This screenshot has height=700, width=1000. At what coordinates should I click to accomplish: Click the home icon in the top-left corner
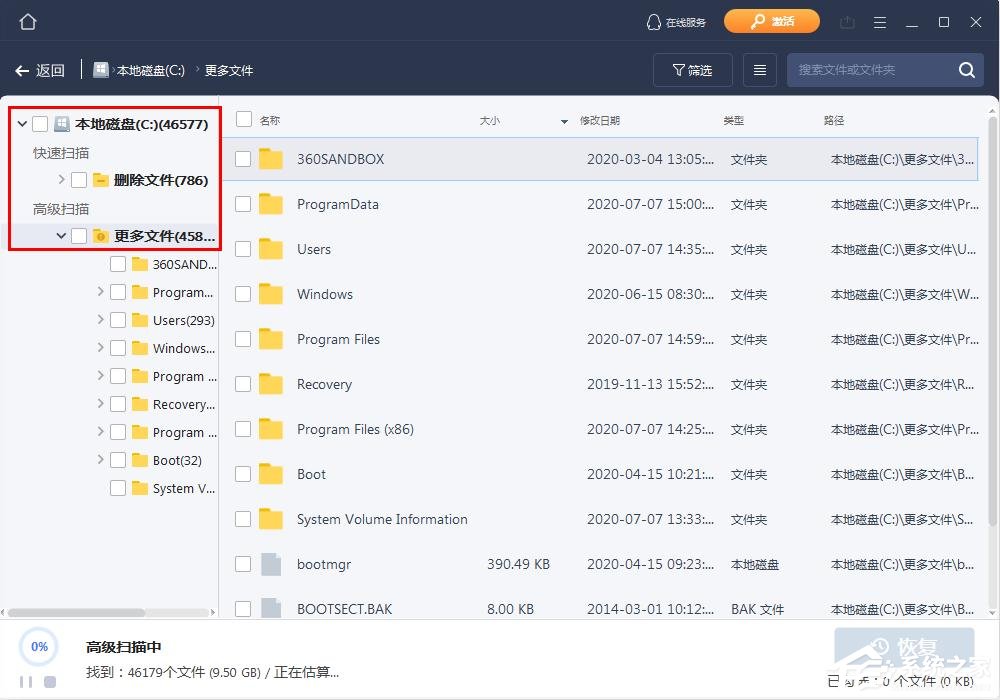point(27,20)
